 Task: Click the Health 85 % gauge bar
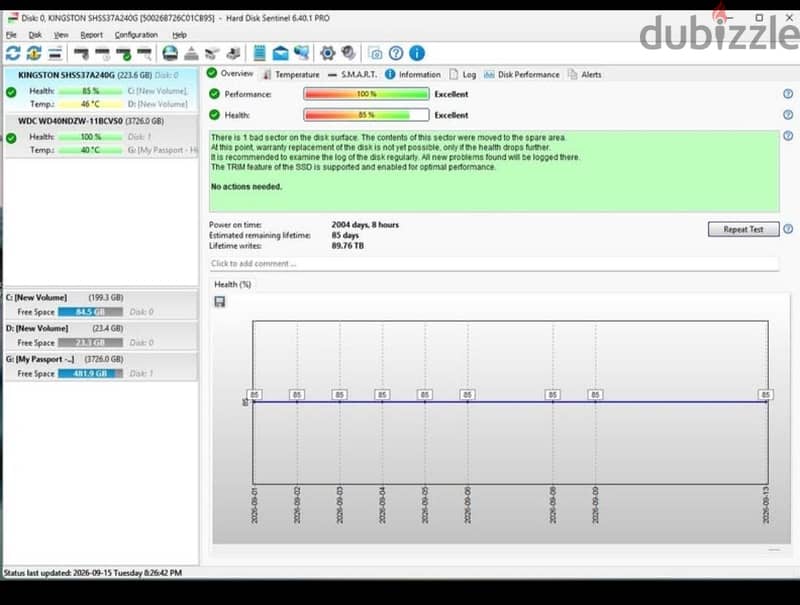[x=366, y=115]
